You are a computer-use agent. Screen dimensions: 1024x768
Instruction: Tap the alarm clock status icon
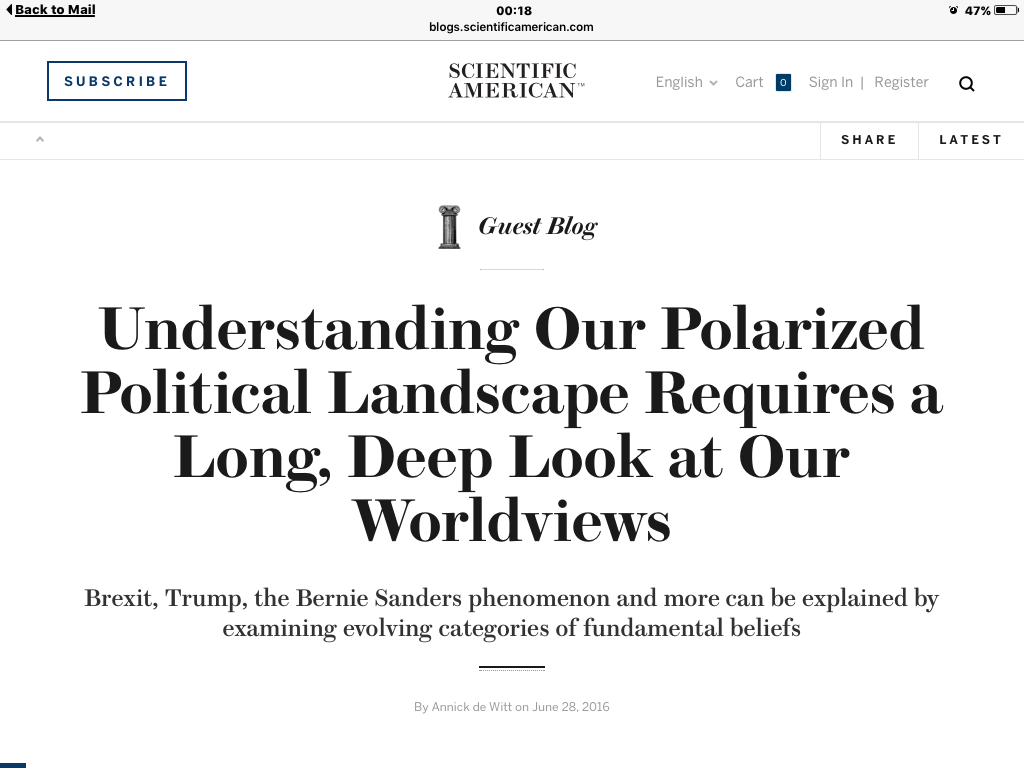click(x=953, y=10)
